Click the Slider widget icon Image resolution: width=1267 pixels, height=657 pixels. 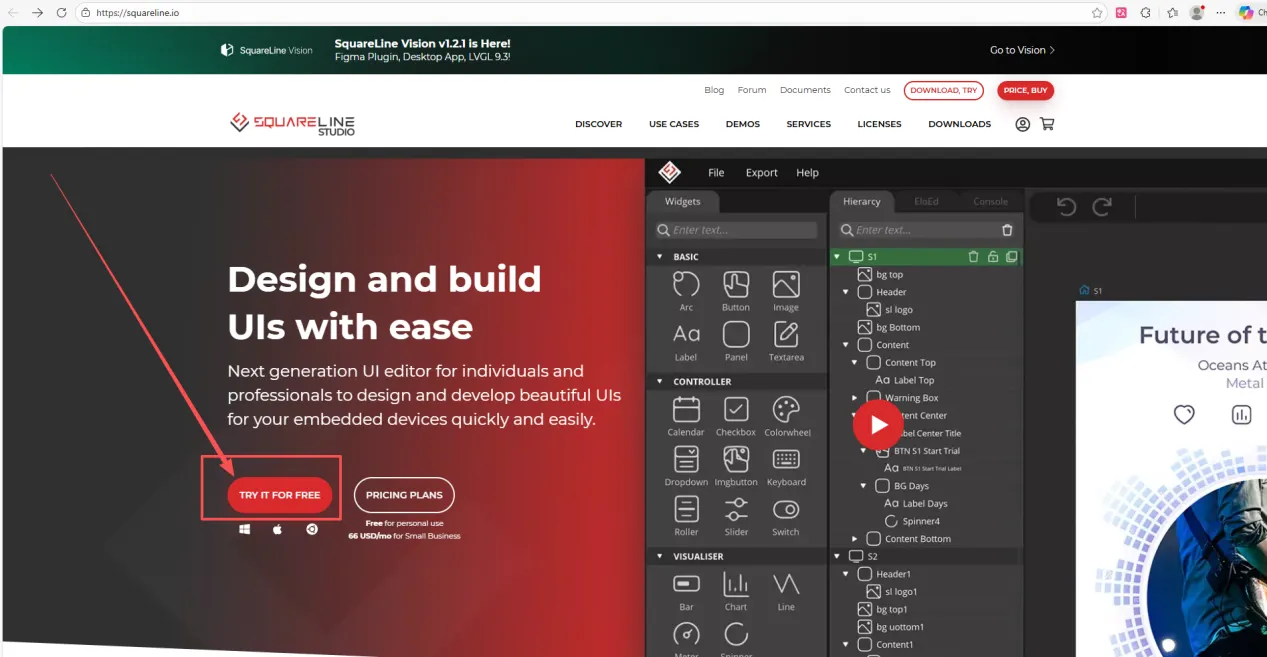(x=736, y=509)
